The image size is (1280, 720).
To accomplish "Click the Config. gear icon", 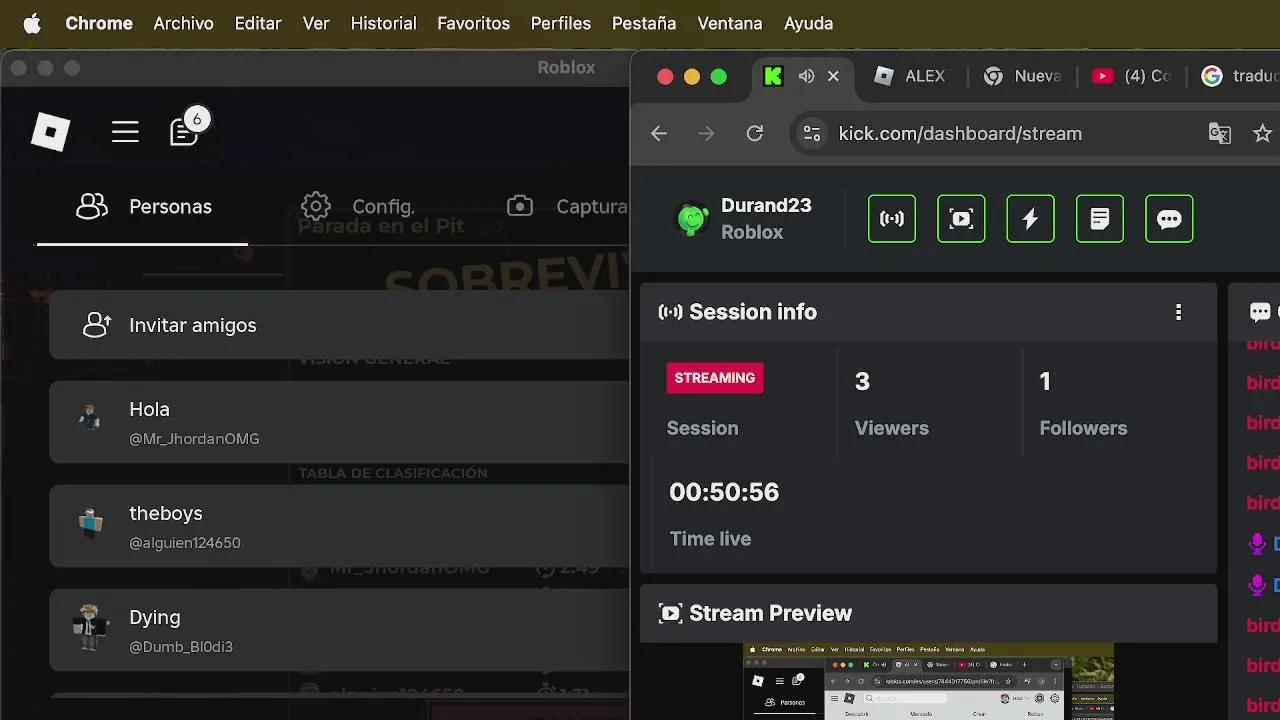I will (316, 207).
